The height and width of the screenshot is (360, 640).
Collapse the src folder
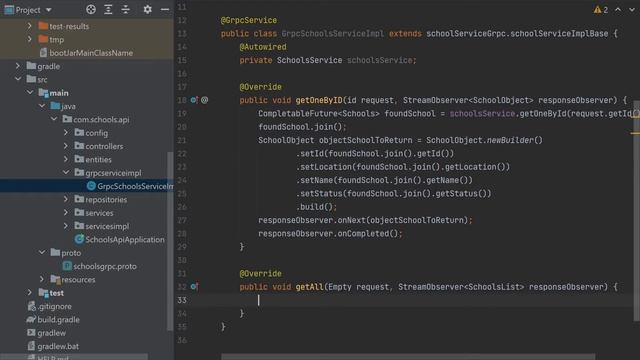18,79
